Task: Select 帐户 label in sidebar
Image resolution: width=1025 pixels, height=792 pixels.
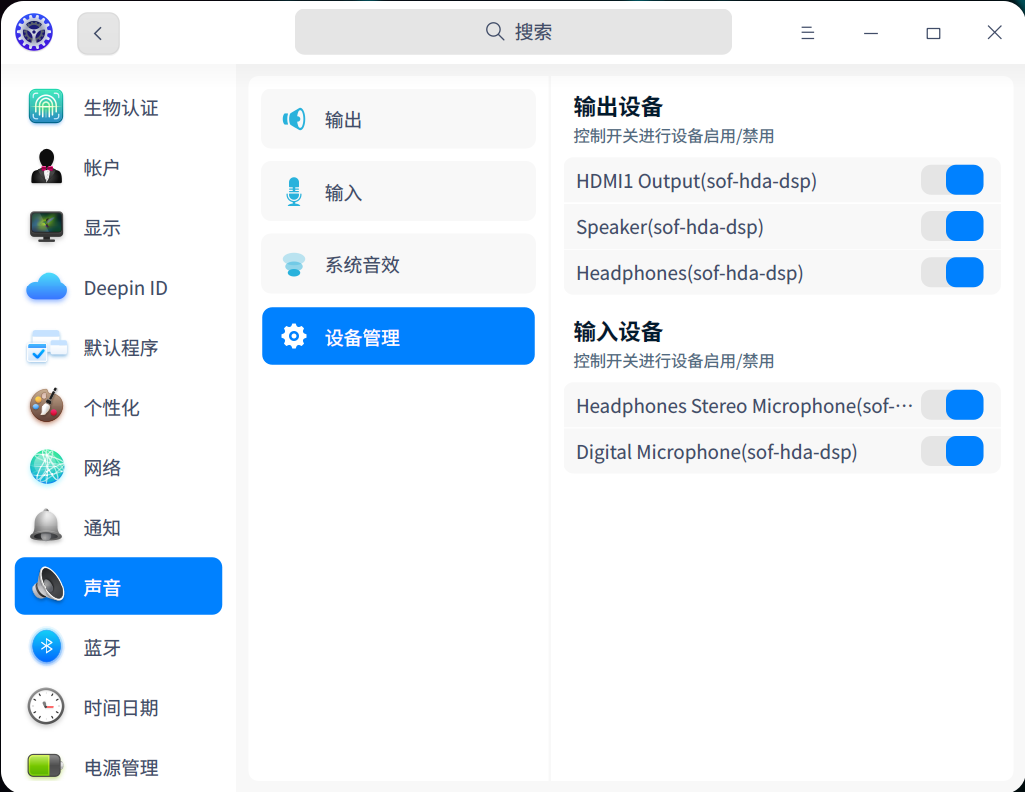Action: coord(102,168)
